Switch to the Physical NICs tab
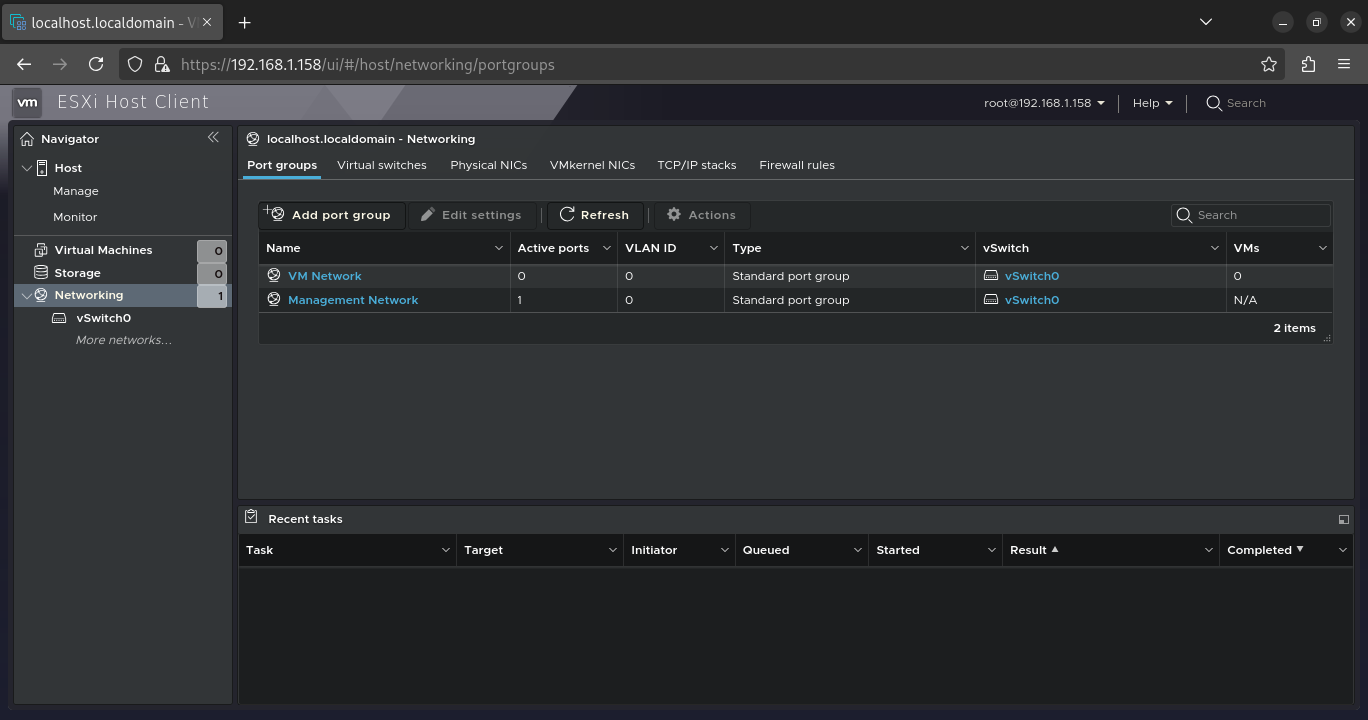Image resolution: width=1368 pixels, height=720 pixels. pyautogui.click(x=488, y=165)
